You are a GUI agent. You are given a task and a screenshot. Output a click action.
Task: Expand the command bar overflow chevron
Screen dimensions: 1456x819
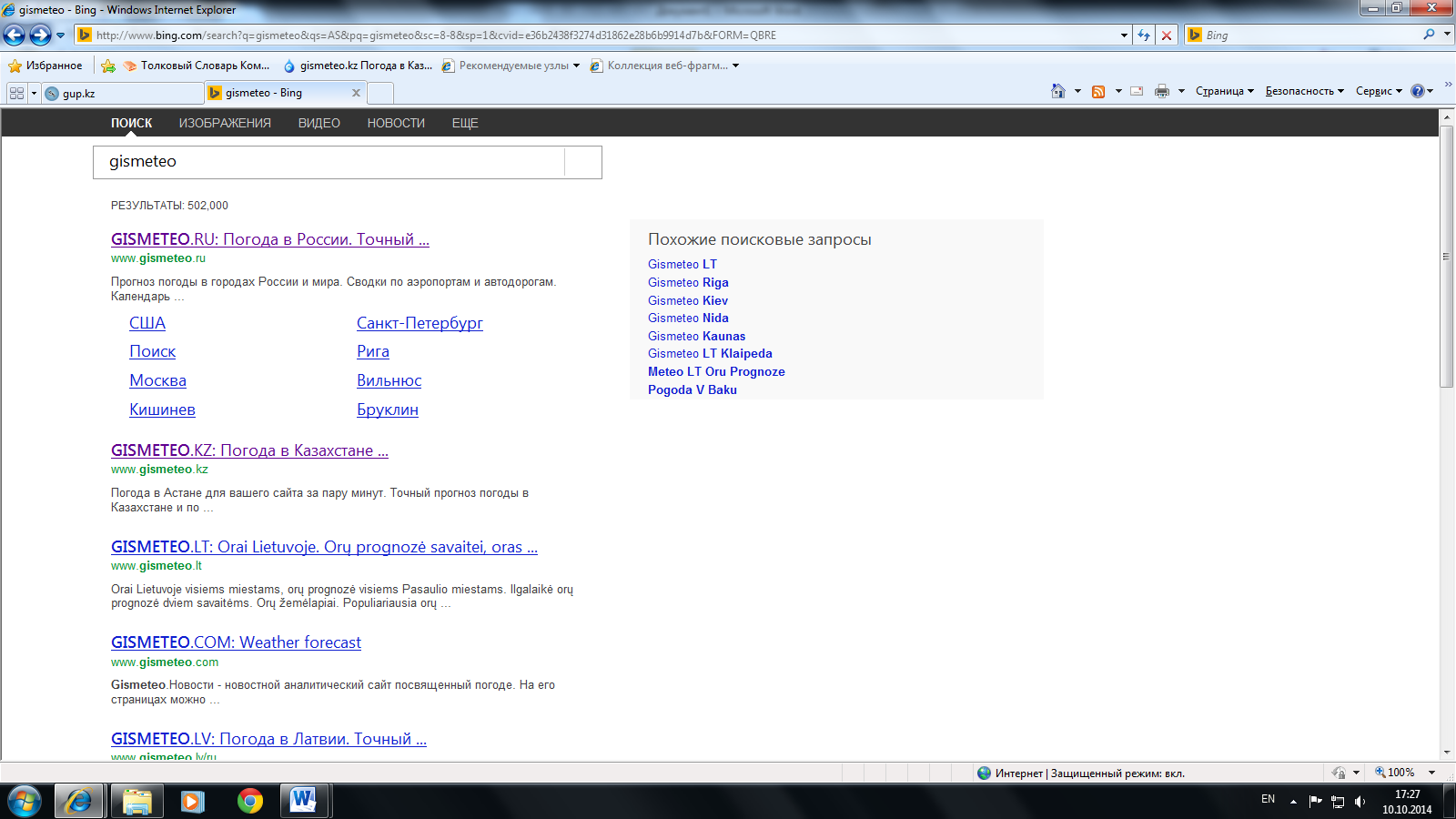point(1447,85)
